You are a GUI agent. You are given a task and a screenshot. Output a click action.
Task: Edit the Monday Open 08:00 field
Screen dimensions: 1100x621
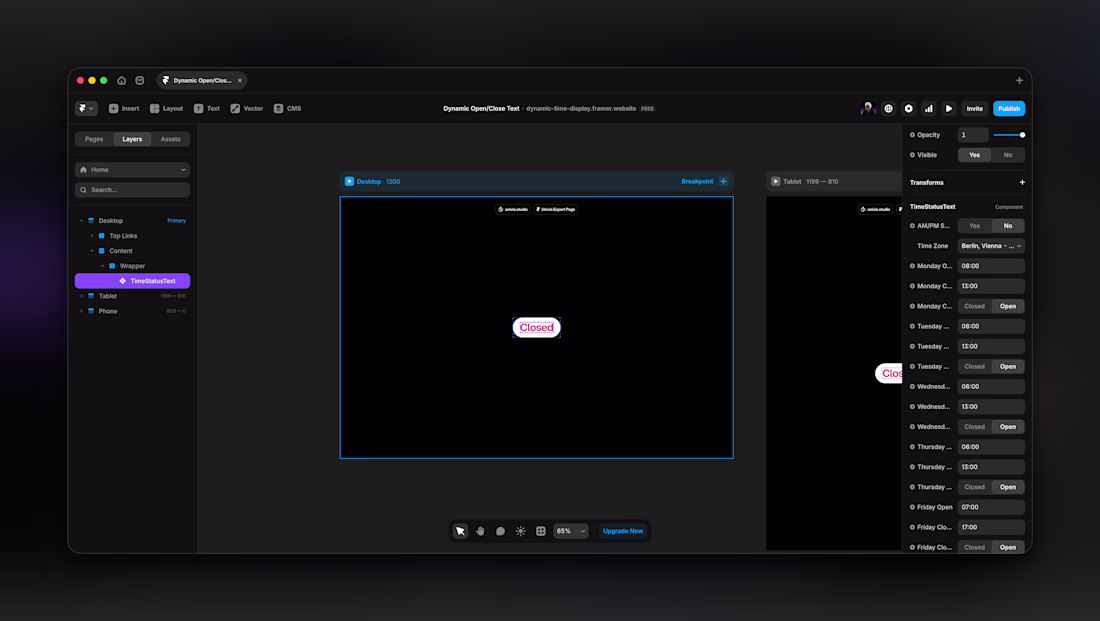[x=991, y=266]
